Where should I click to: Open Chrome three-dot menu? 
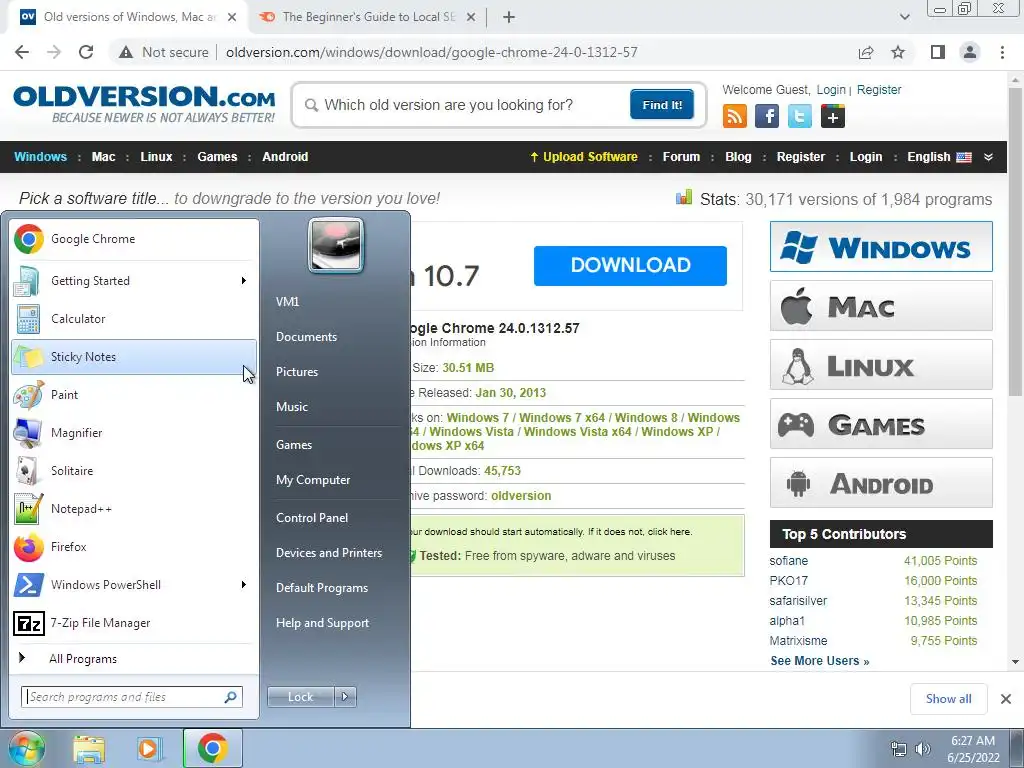[1002, 52]
